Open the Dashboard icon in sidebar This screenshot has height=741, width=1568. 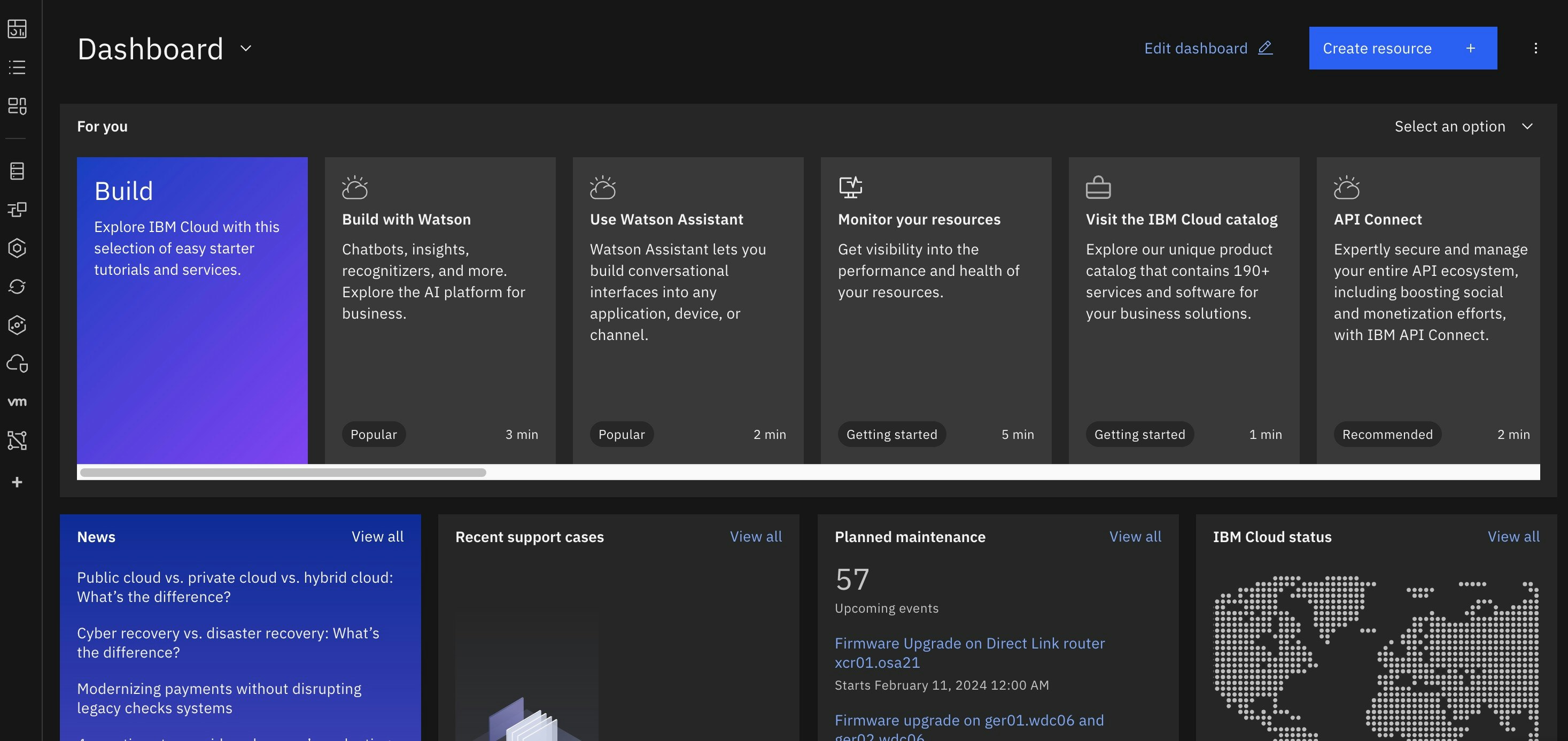(x=17, y=29)
